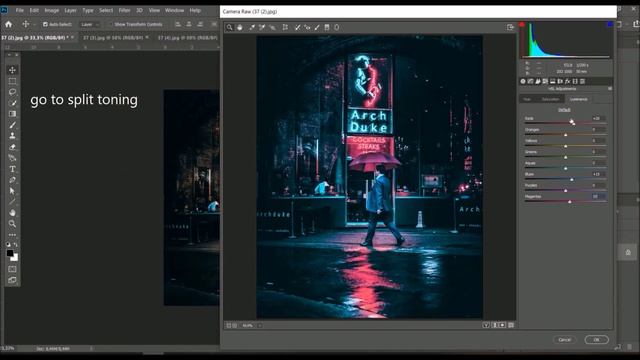This screenshot has width=640, height=360.
Task: Select the Camera Raw Hand tool
Action: pyautogui.click(x=240, y=27)
